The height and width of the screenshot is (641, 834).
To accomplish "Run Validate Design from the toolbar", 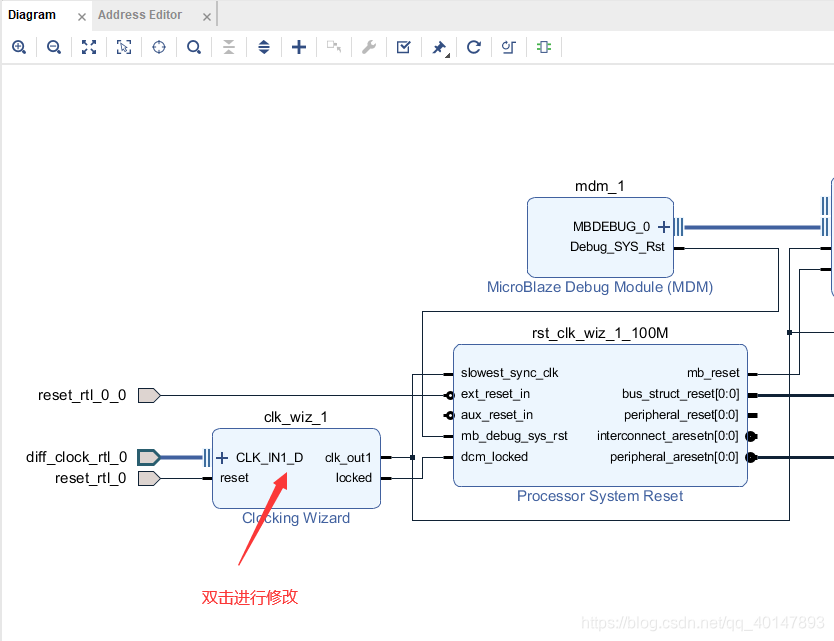I will [x=403, y=47].
